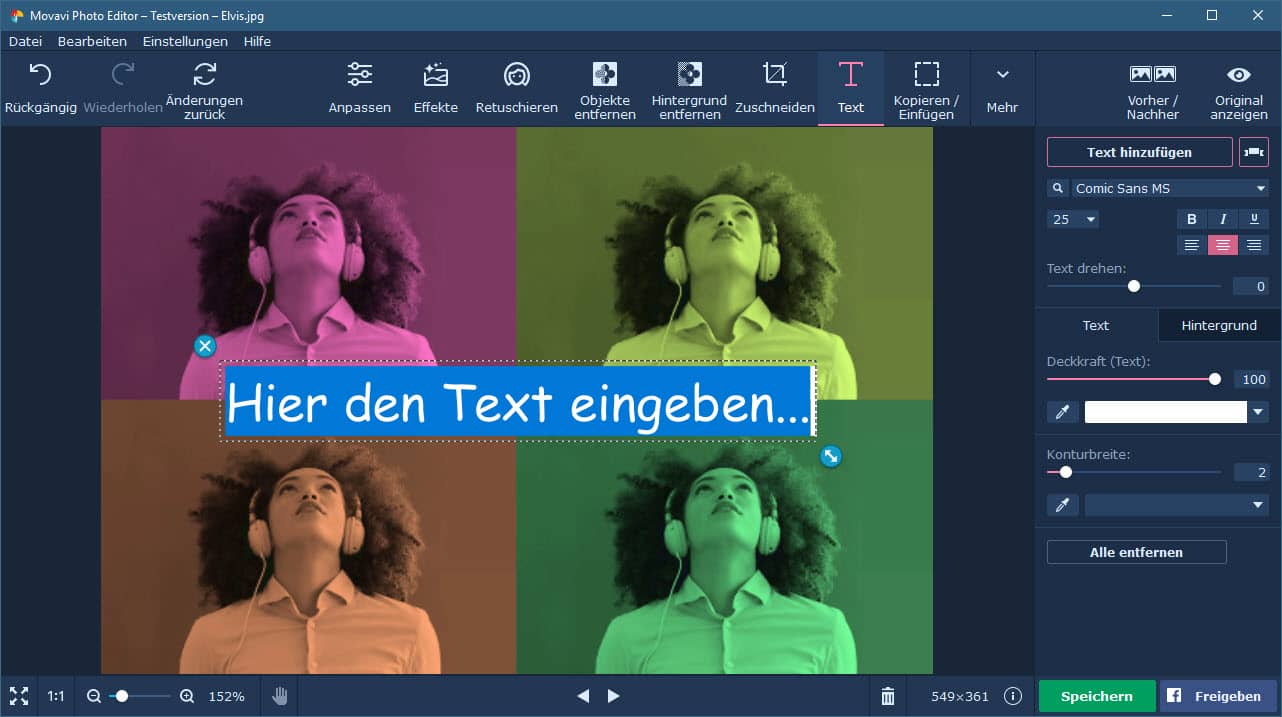Click the Text drehen value field

pos(1250,287)
